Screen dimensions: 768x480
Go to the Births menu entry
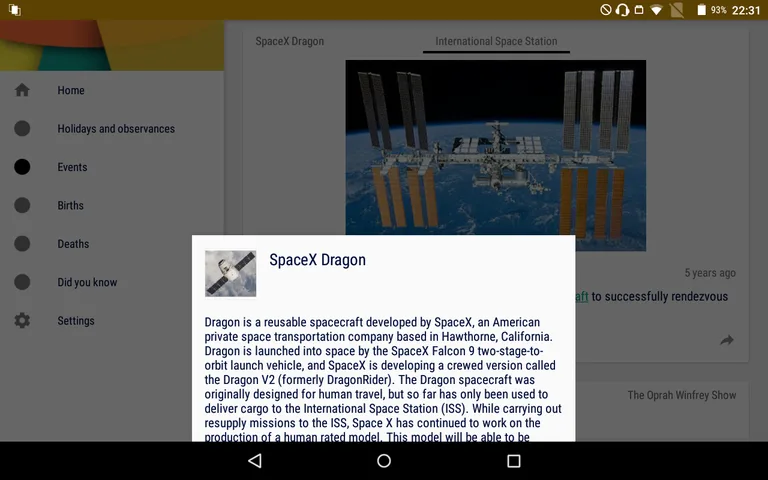pyautogui.click(x=70, y=206)
